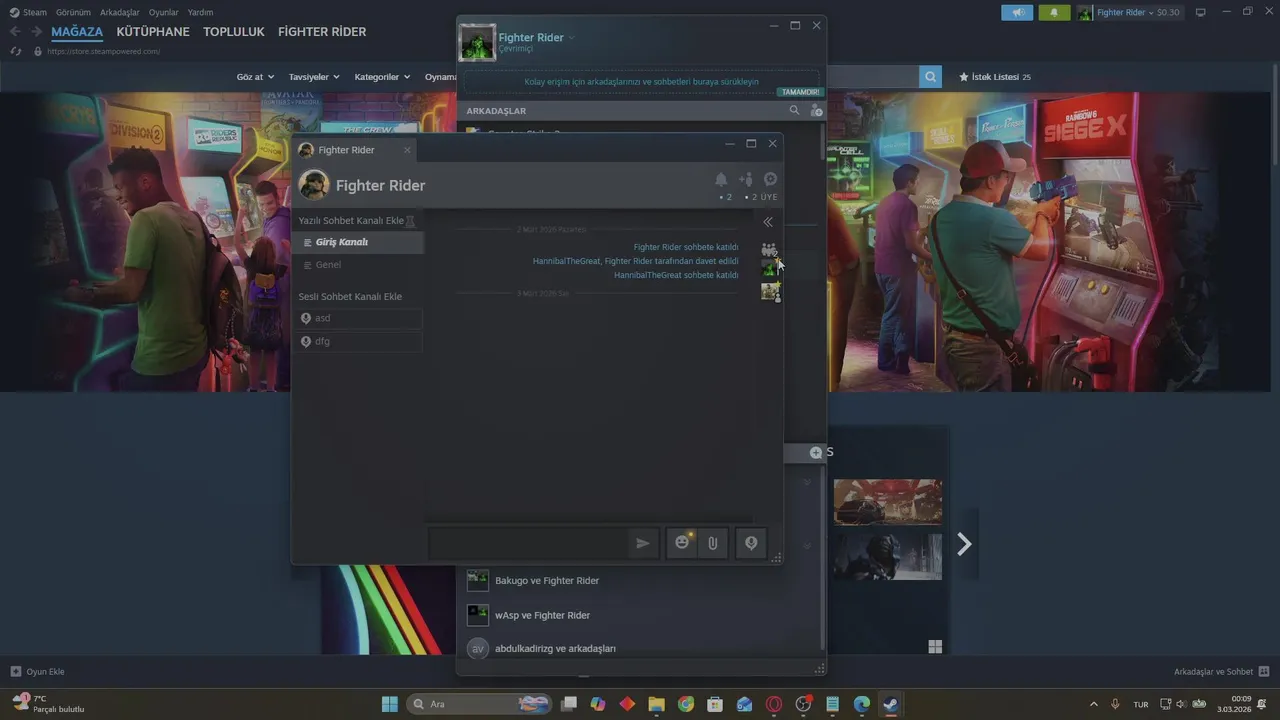
Task: Click the Big Picture monitor icon
Action: (x=1200, y=12)
